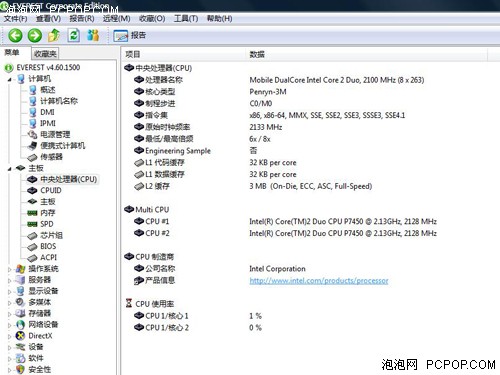The image size is (500, 375).
Task: Refresh the page using the Refresh icon
Action: 74,35
